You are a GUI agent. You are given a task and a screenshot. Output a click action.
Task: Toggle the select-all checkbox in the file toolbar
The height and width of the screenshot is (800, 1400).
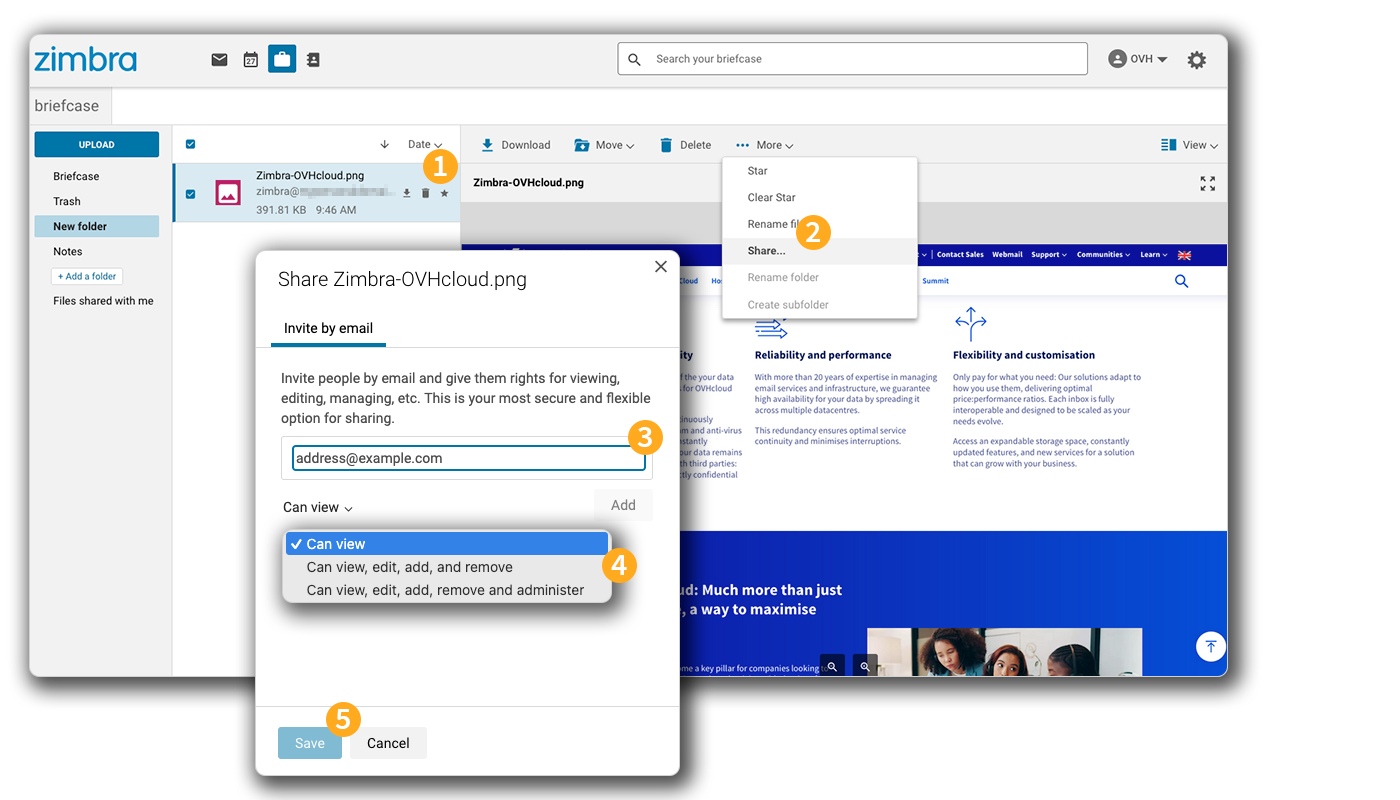[x=191, y=144]
